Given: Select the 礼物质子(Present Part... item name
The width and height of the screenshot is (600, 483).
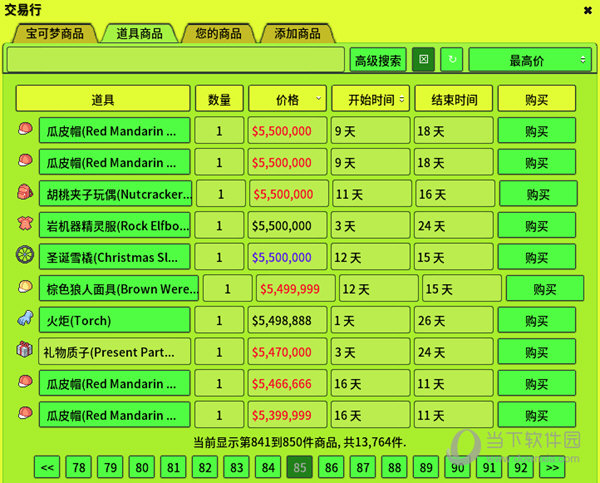Looking at the screenshot, I should tap(114, 352).
